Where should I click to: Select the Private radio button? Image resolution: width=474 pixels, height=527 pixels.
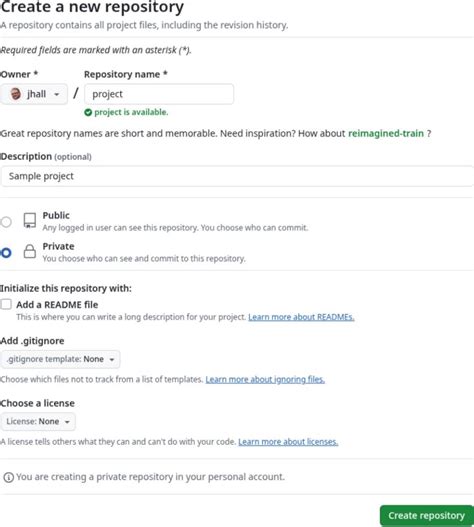click(6, 253)
